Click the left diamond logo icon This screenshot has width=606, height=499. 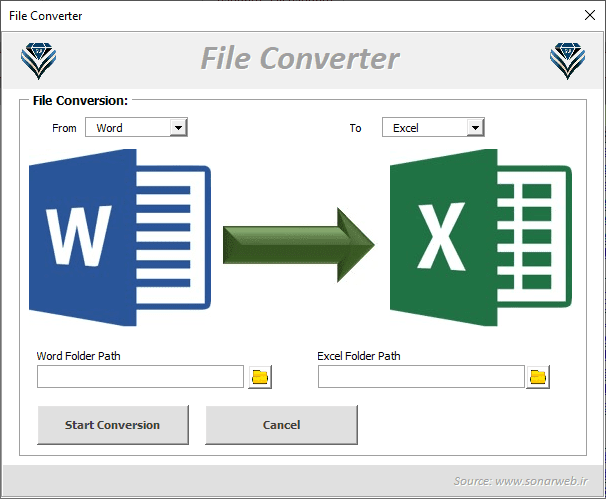(38, 61)
